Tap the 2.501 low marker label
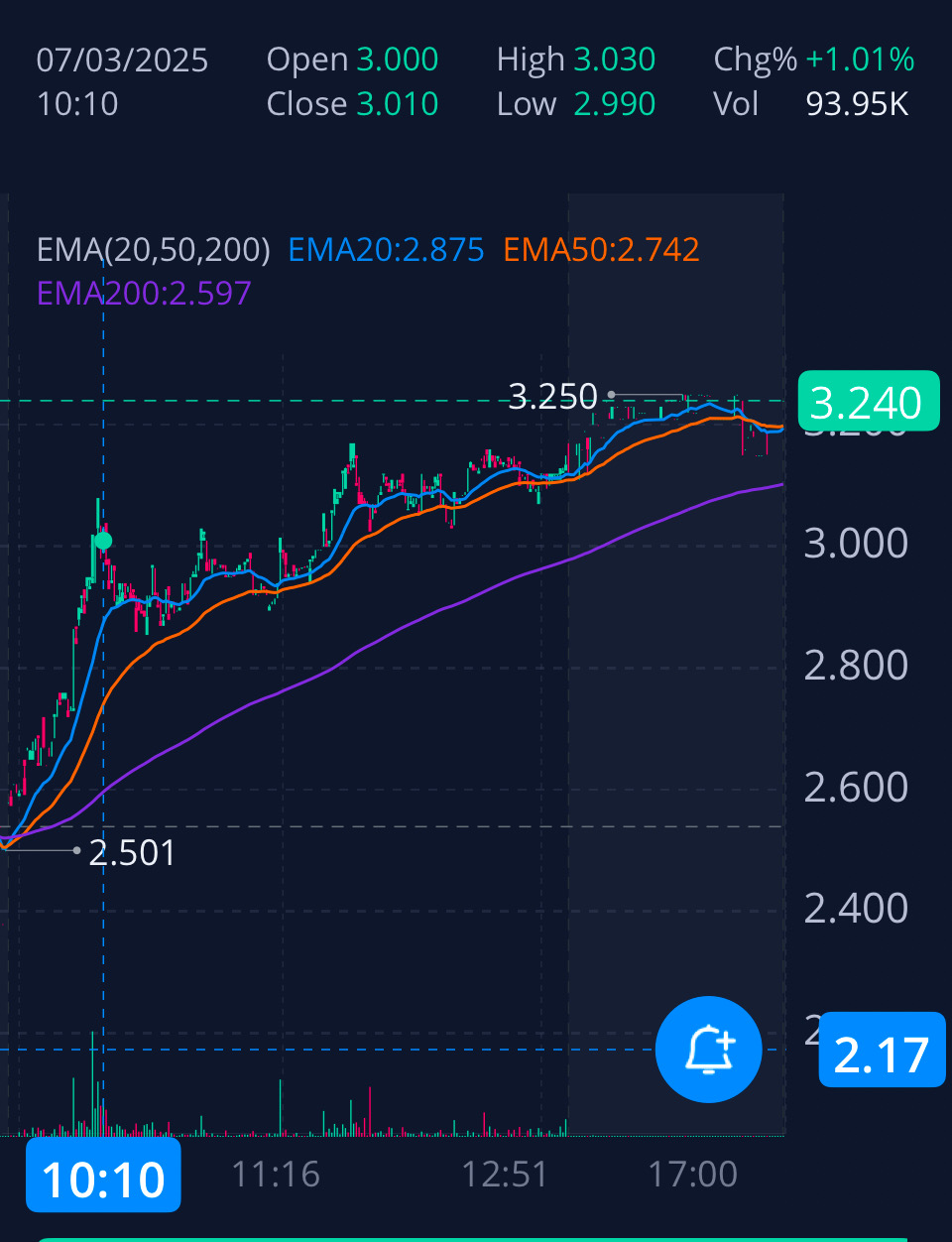This screenshot has height=1242, width=952. [x=132, y=852]
